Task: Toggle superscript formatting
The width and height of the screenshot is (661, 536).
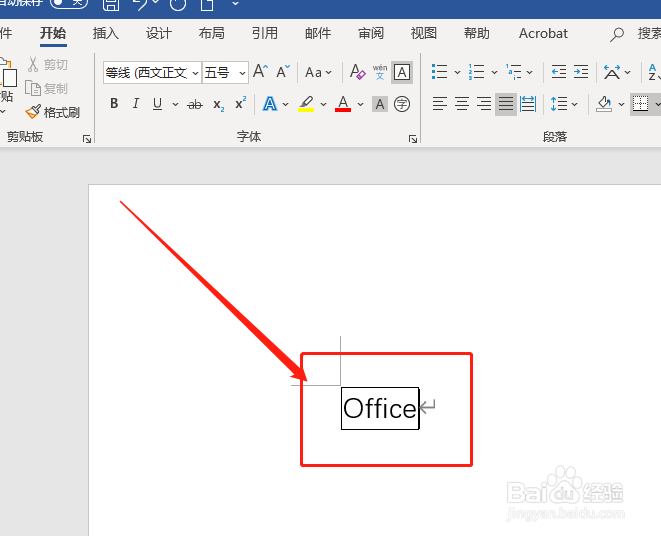Action: coord(240,103)
